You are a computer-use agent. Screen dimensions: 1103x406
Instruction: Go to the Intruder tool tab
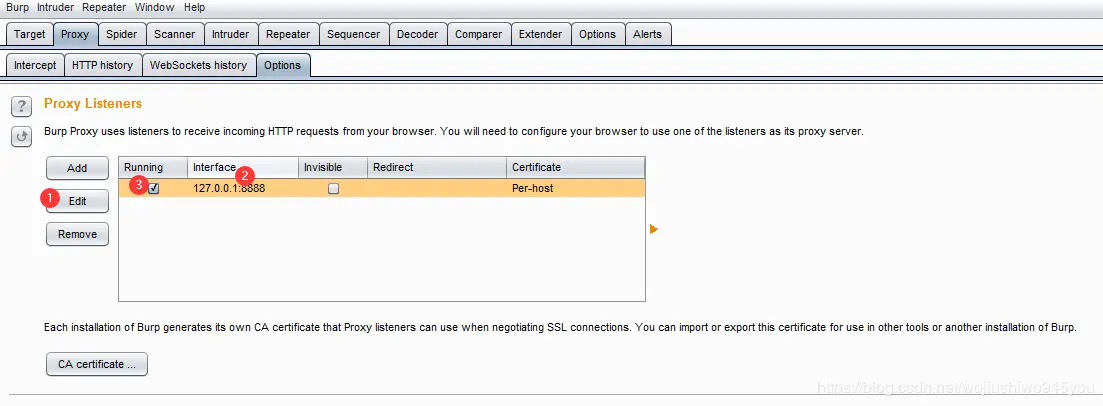(x=231, y=34)
